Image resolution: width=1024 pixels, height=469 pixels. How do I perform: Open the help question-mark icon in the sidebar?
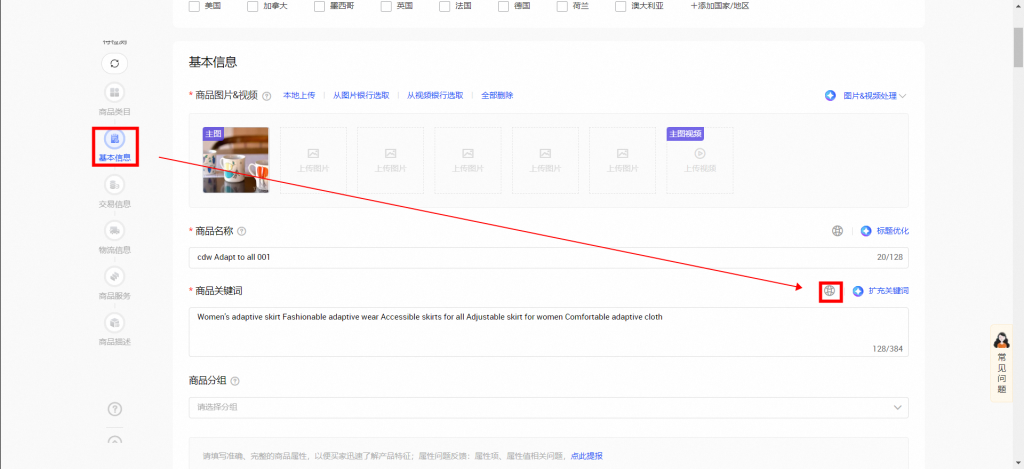[x=115, y=409]
